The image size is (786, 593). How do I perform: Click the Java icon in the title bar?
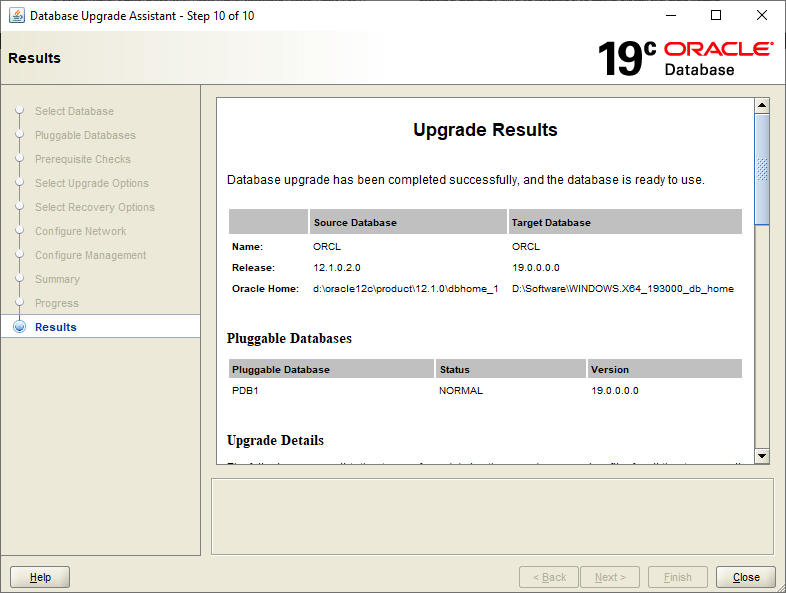17,16
